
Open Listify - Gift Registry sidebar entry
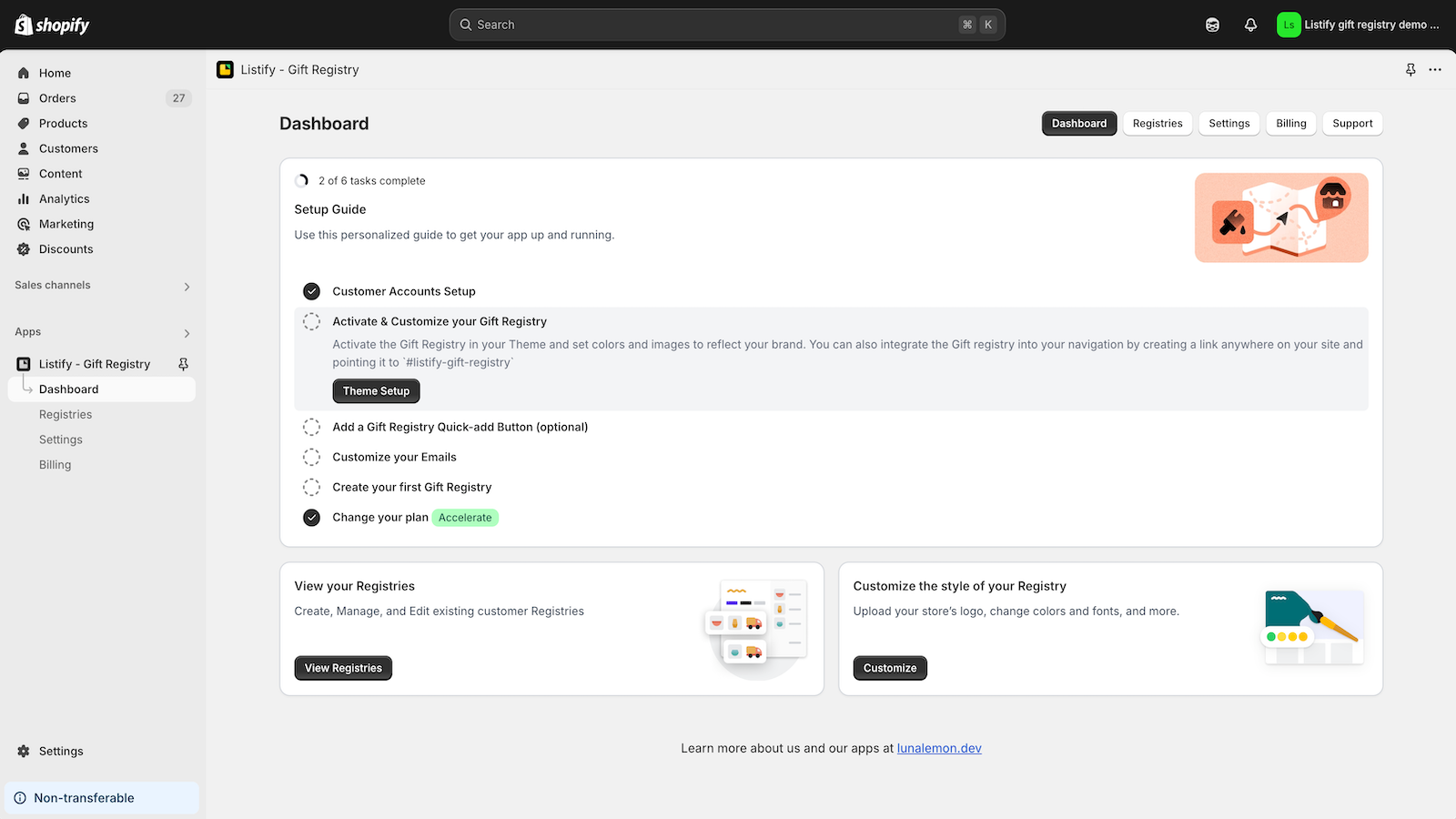[x=95, y=364]
